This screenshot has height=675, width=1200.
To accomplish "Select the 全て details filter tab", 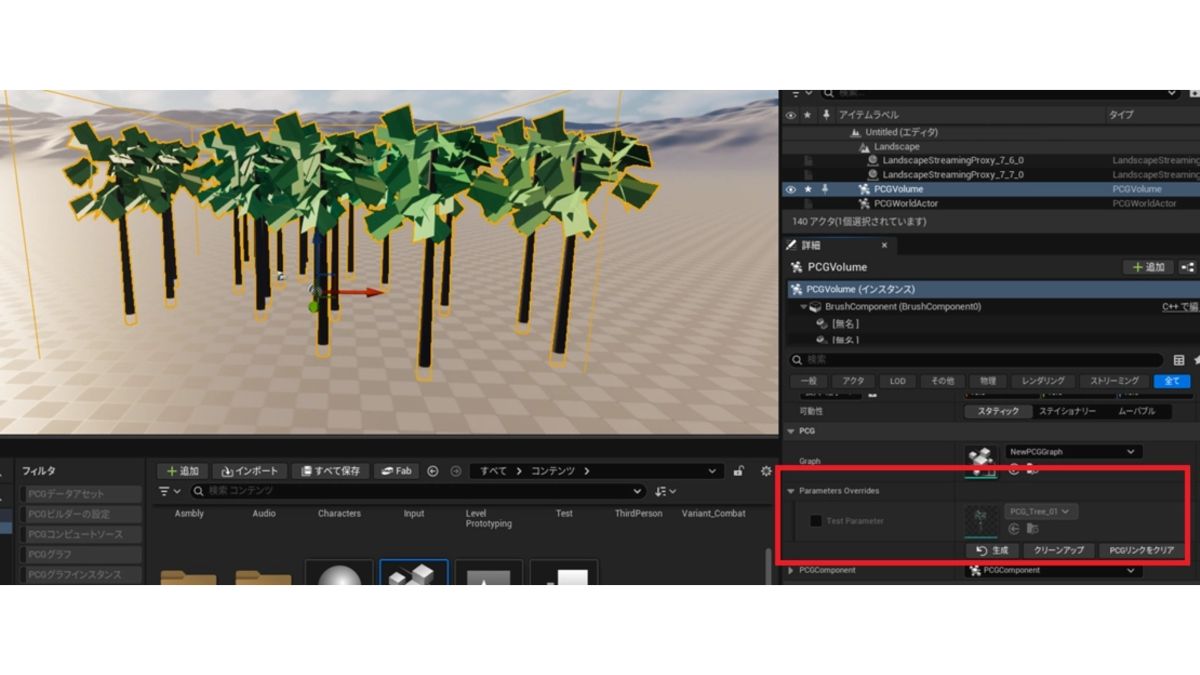I will coord(1172,381).
